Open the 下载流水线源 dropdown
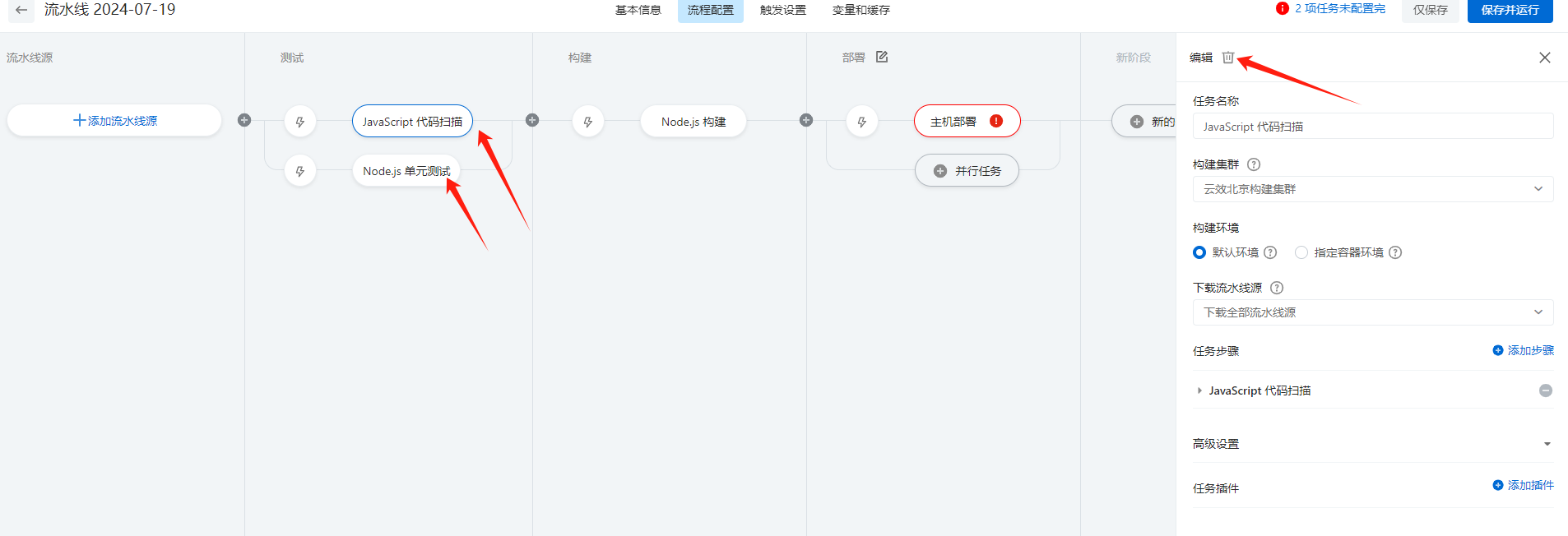The height and width of the screenshot is (536, 1568). point(1372,312)
